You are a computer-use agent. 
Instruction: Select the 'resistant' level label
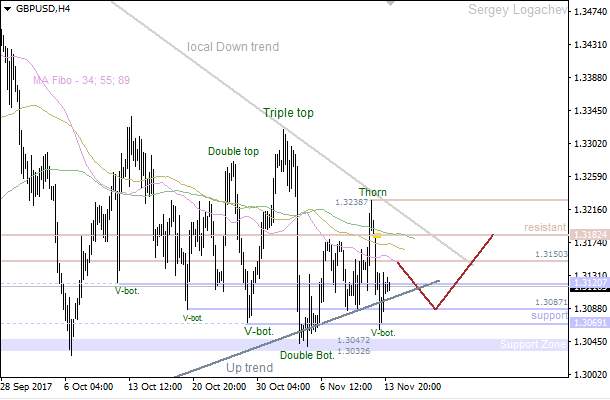(x=545, y=228)
